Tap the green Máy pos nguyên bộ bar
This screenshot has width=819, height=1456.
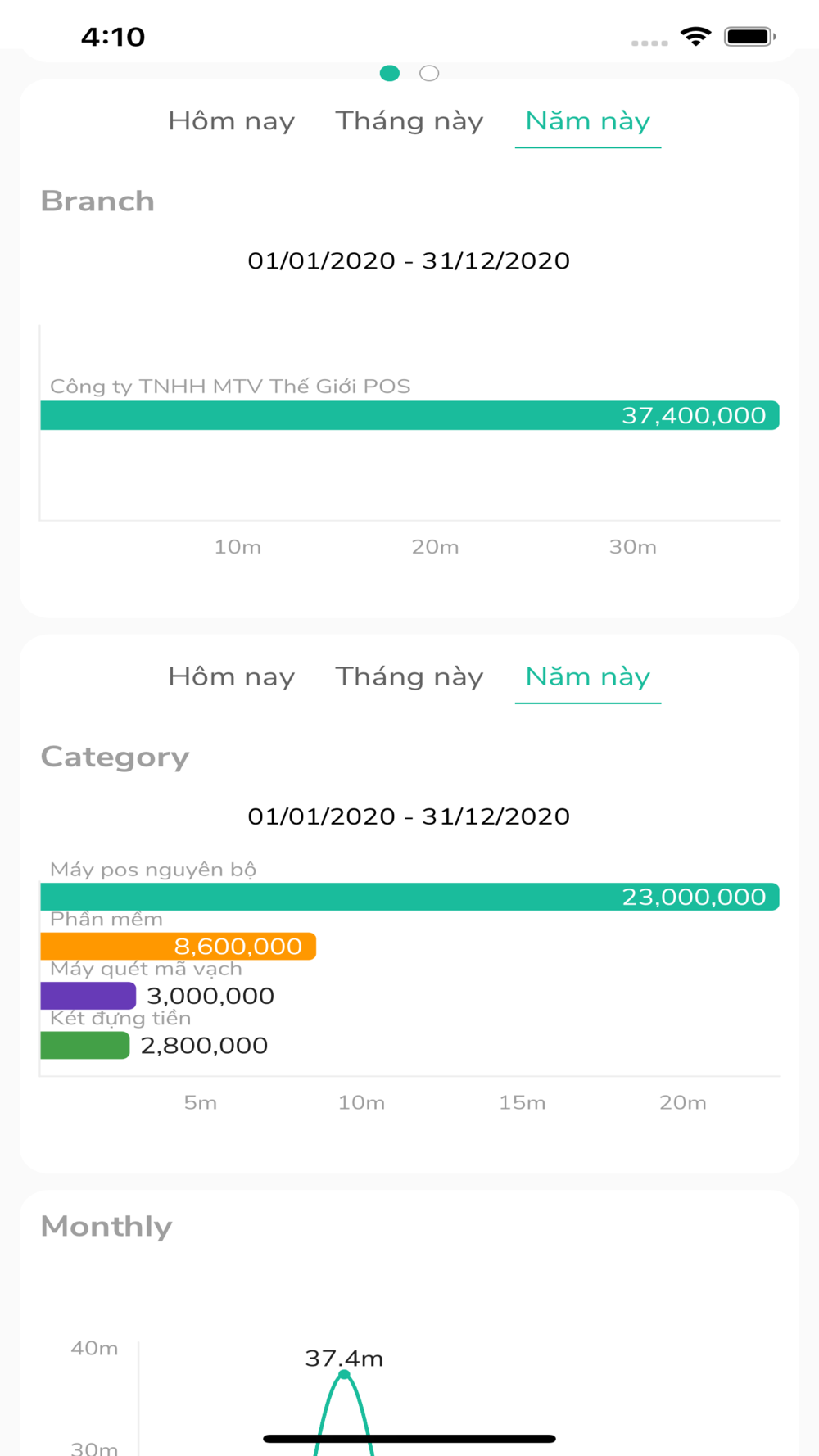409,897
